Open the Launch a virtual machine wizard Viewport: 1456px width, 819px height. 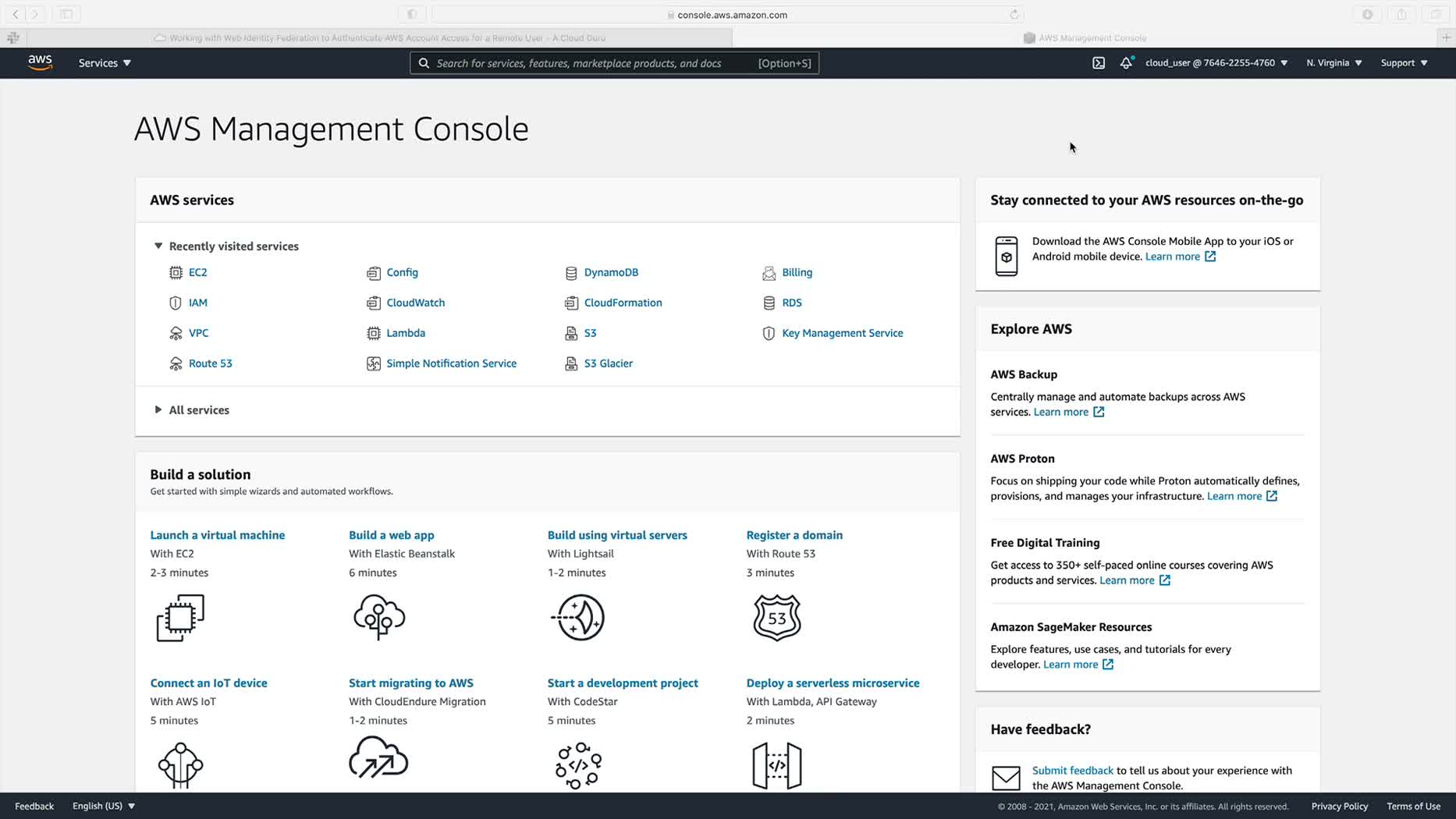[x=218, y=535]
